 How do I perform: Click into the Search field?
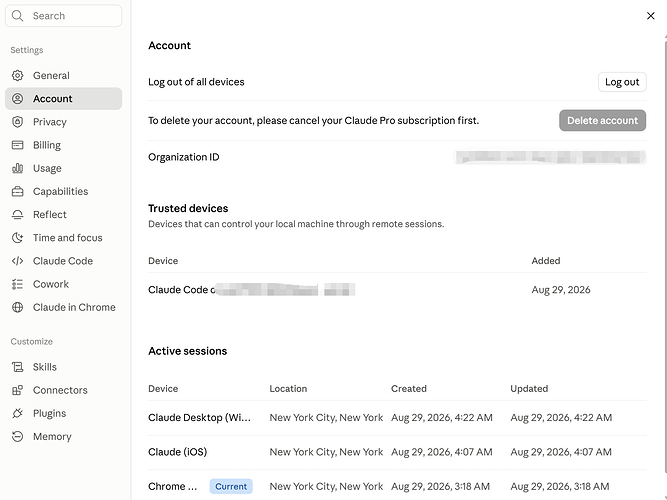63,16
